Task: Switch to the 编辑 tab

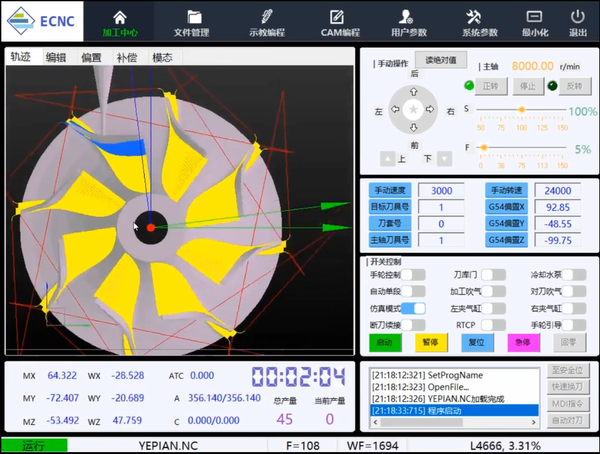Action: (56, 57)
